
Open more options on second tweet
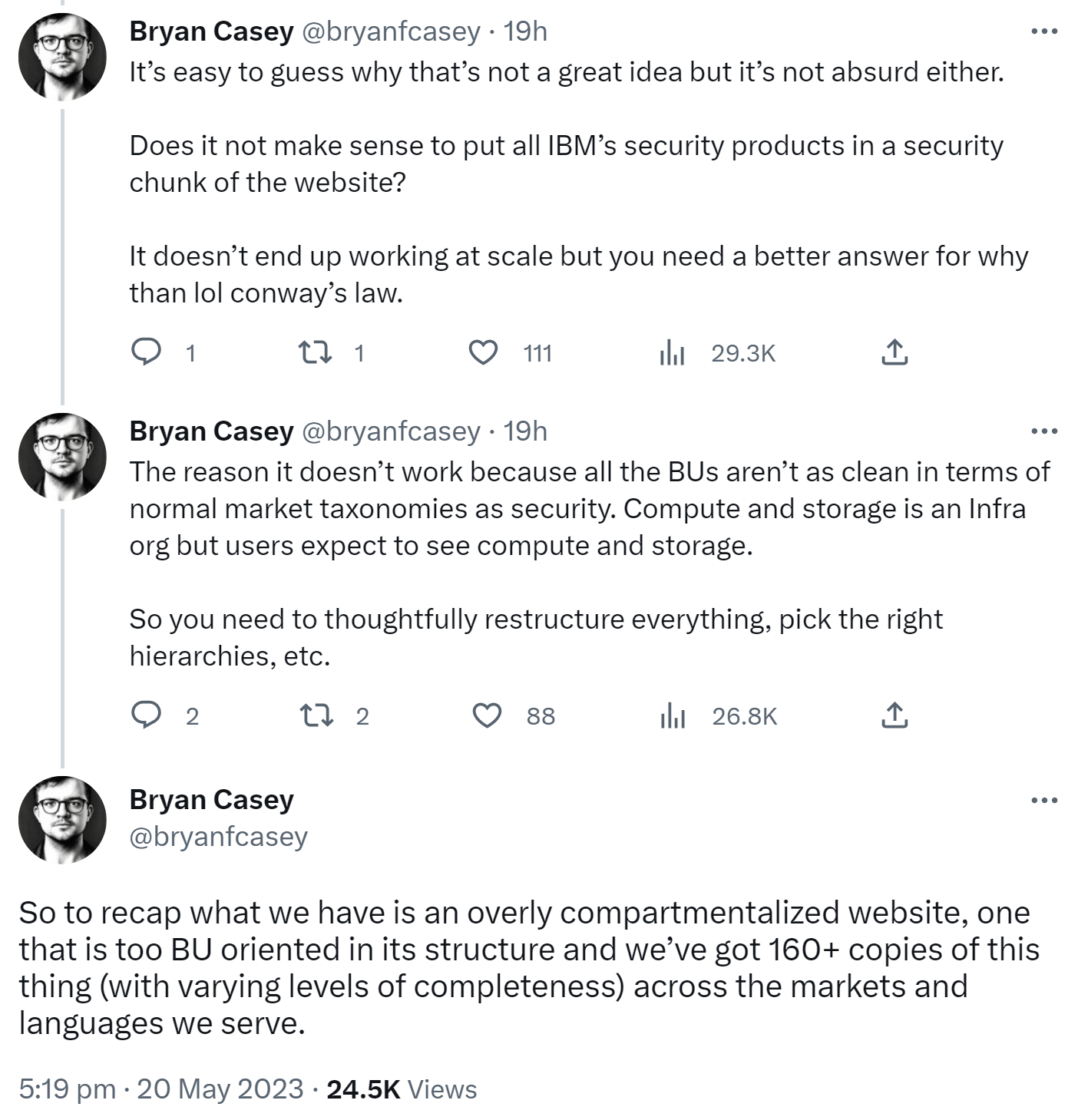1044,431
